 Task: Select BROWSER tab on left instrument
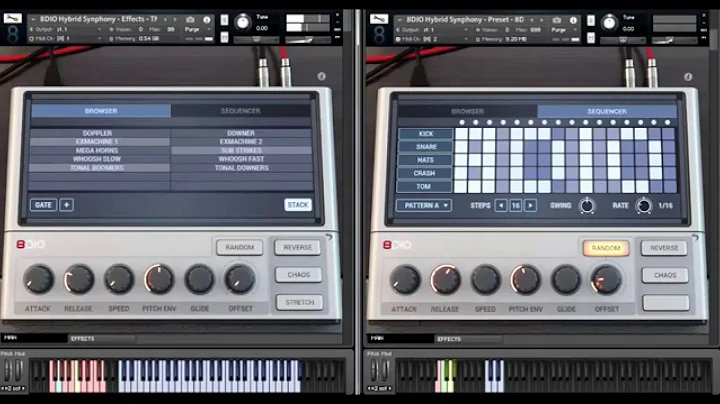click(101, 111)
